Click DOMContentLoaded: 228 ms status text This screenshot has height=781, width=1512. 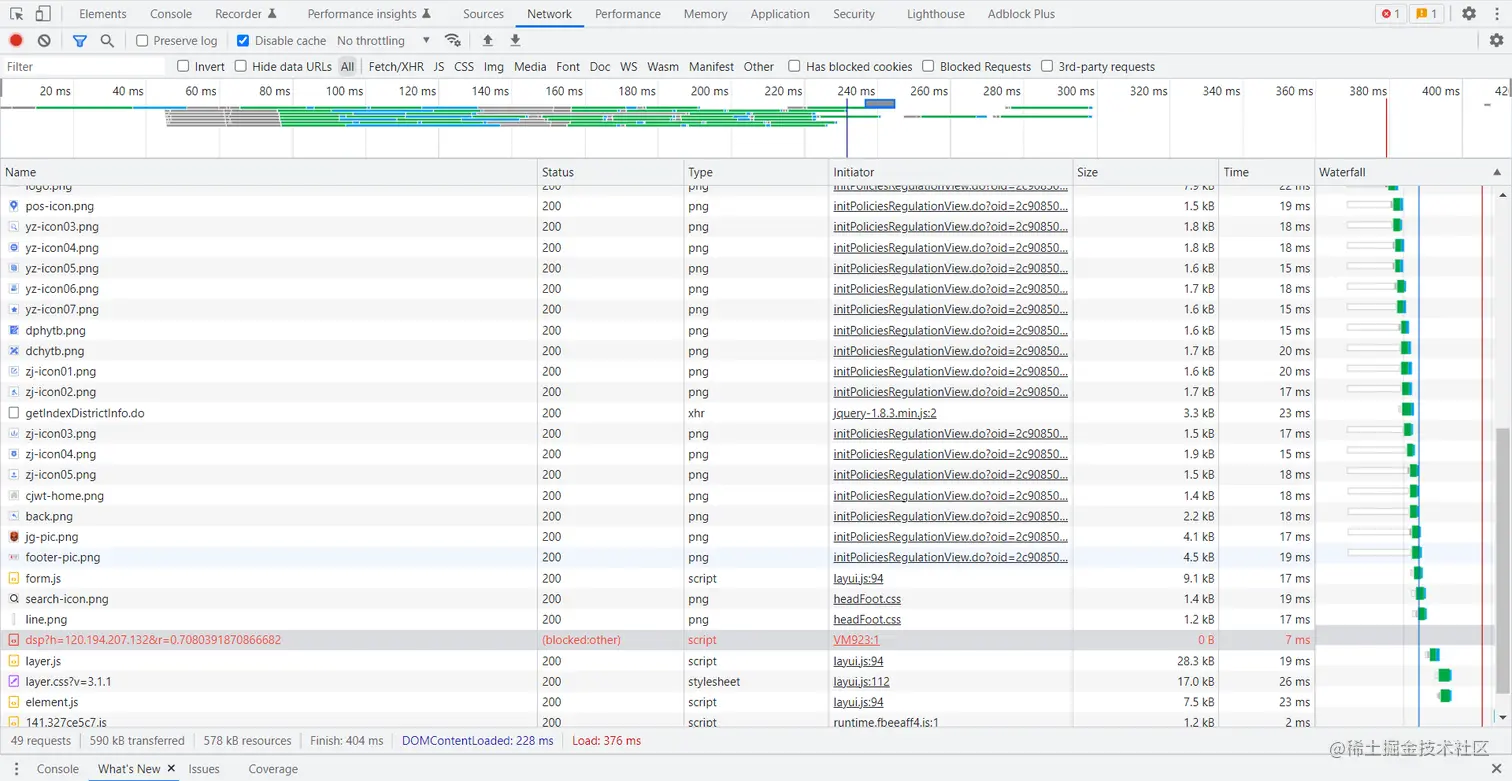[x=477, y=741]
